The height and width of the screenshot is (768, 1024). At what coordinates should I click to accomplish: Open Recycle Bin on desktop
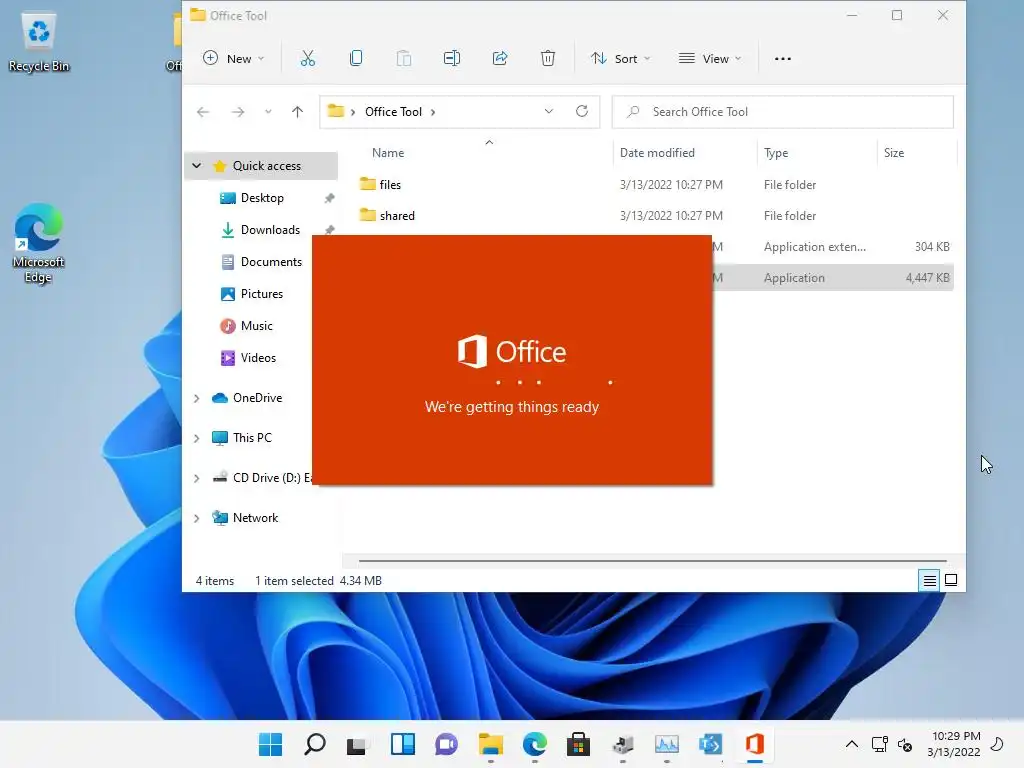[x=39, y=41]
